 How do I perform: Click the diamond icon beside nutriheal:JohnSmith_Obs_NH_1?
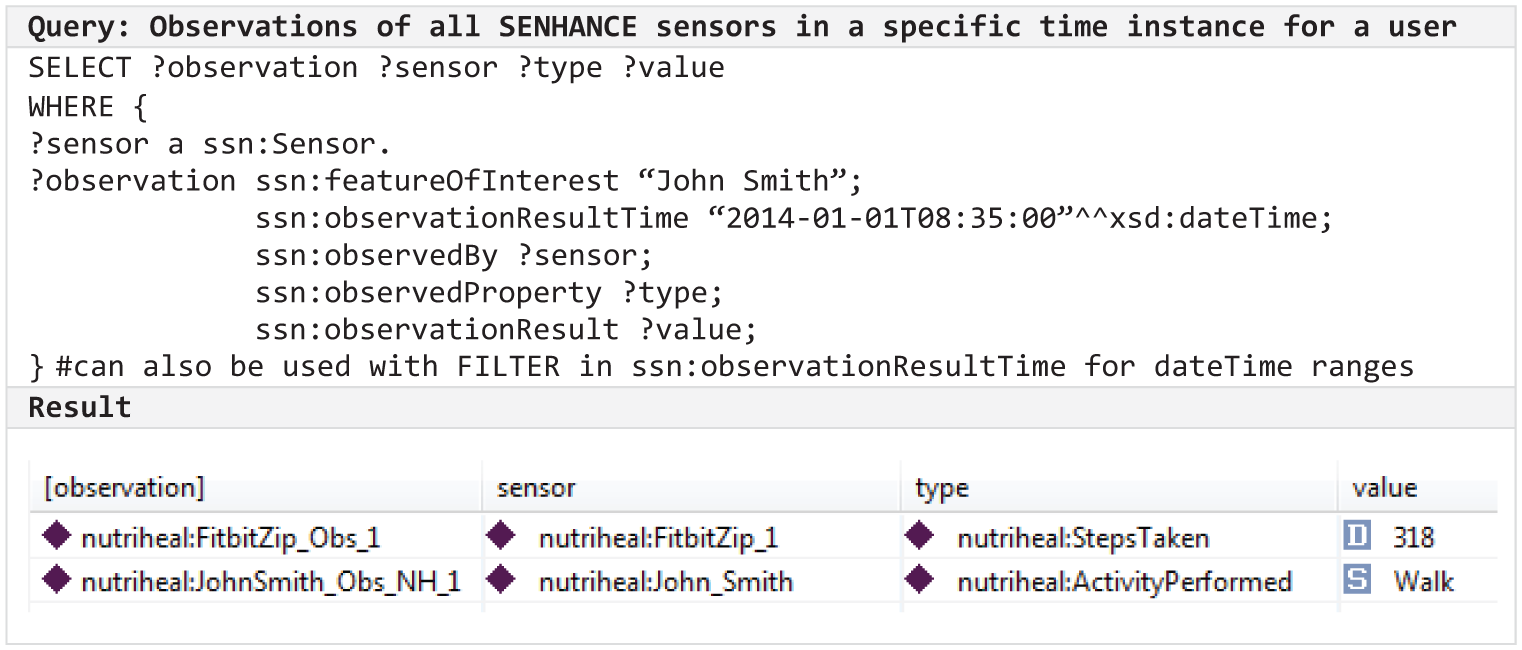point(58,579)
